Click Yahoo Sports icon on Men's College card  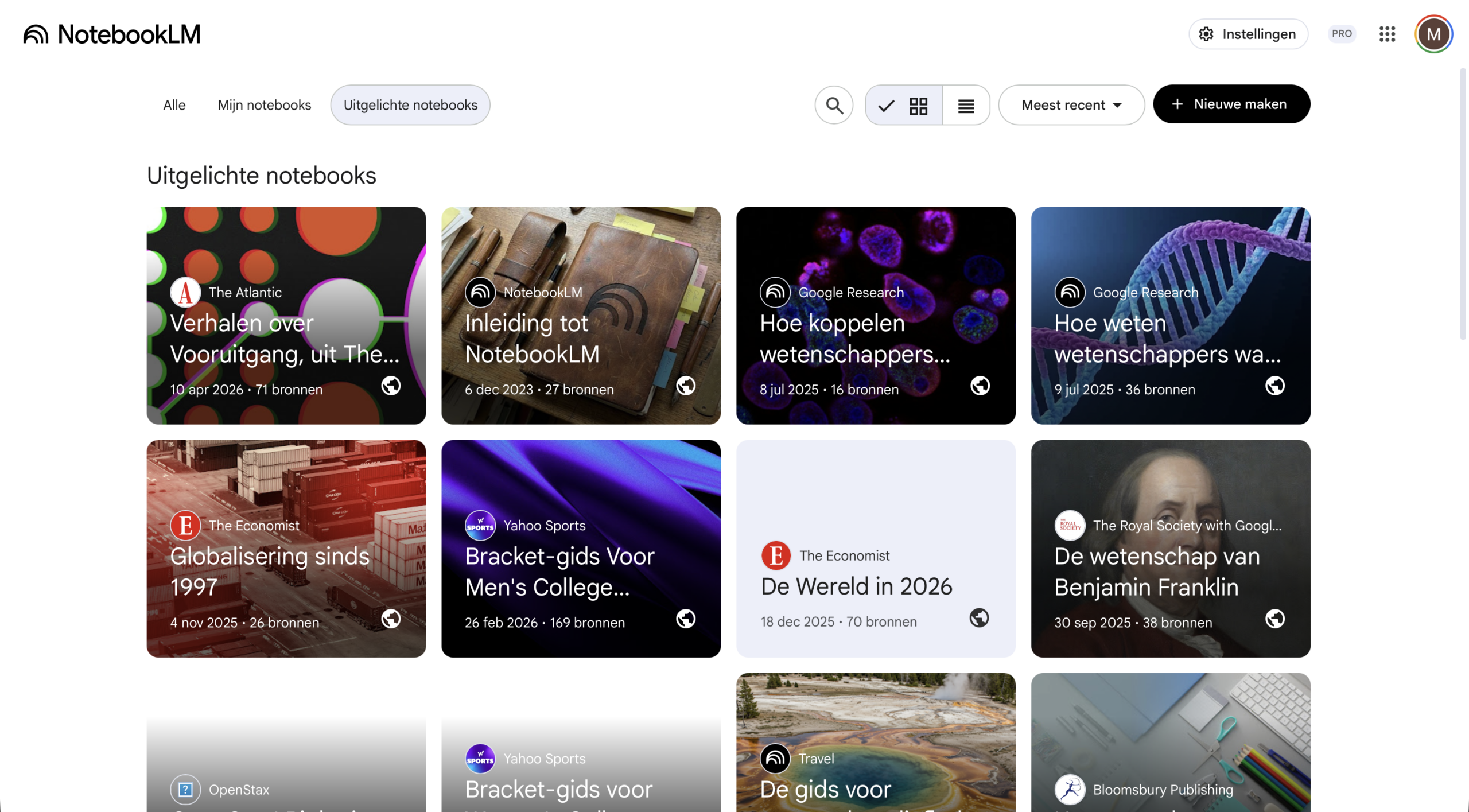tap(480, 525)
